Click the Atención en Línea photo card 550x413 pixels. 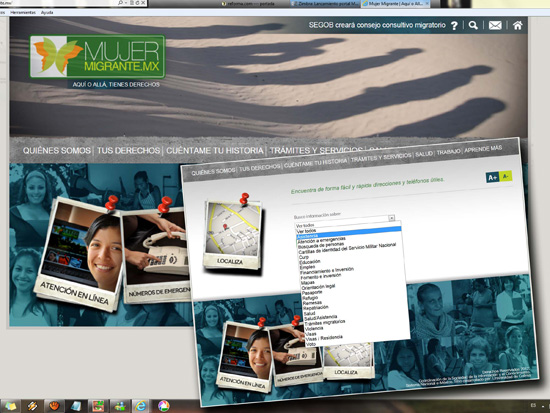[x=79, y=255]
